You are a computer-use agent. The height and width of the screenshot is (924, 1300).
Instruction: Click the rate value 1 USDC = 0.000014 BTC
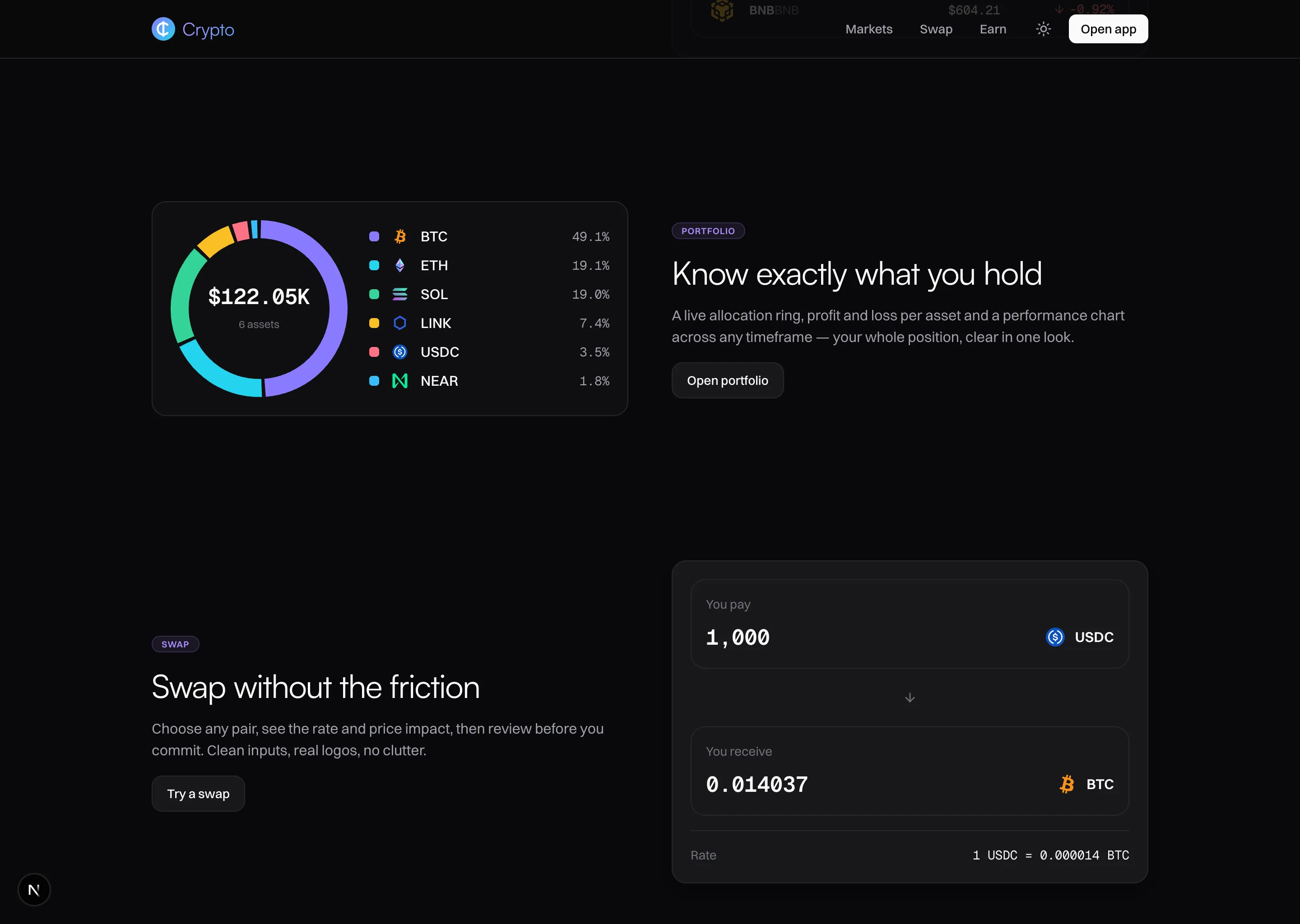point(1051,855)
